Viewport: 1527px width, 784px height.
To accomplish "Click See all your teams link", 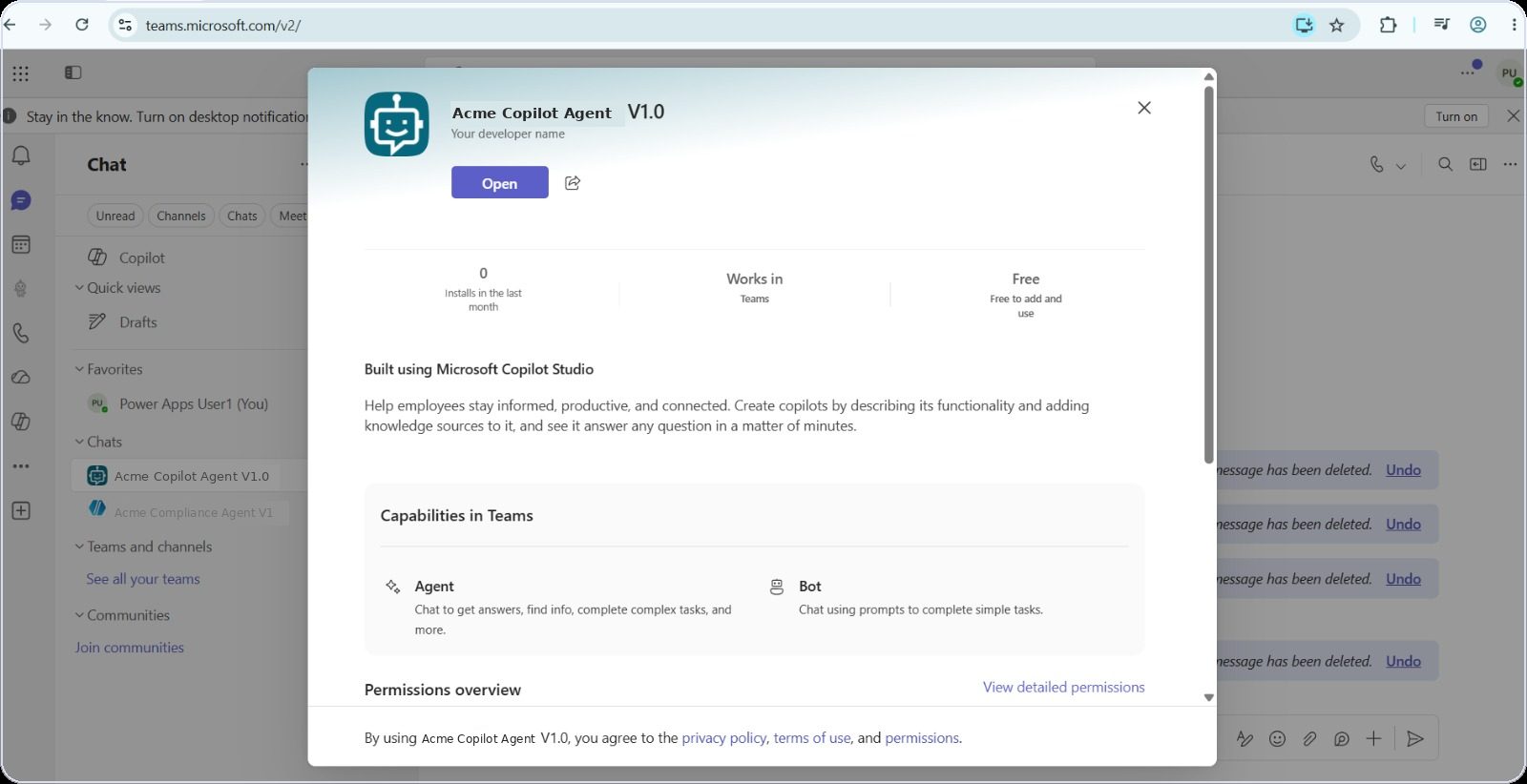I will (x=143, y=579).
